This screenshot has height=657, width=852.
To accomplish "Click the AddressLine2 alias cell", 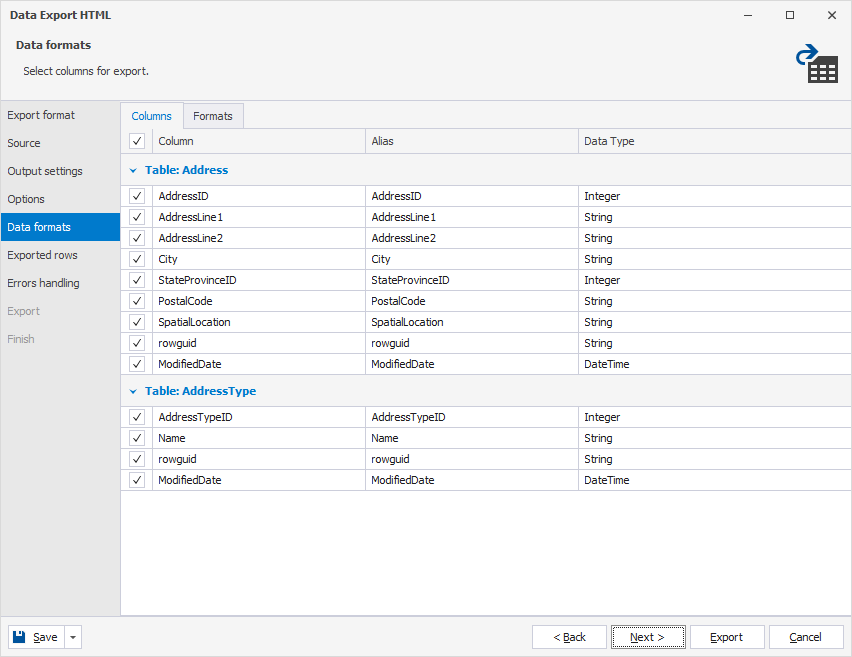I will point(472,238).
